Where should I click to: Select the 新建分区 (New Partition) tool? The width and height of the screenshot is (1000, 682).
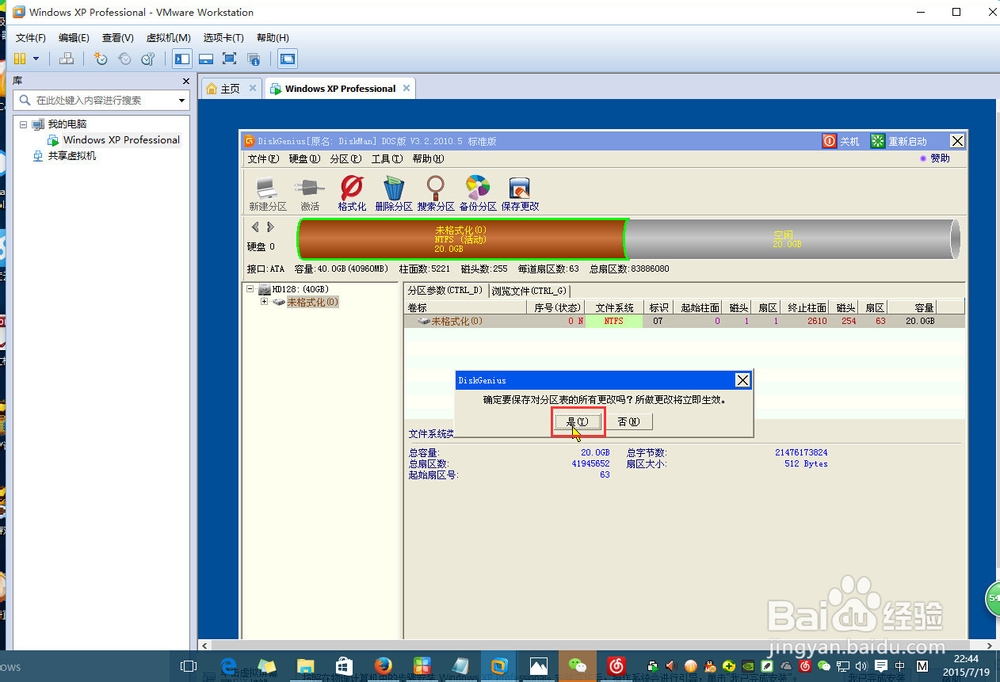(x=265, y=190)
